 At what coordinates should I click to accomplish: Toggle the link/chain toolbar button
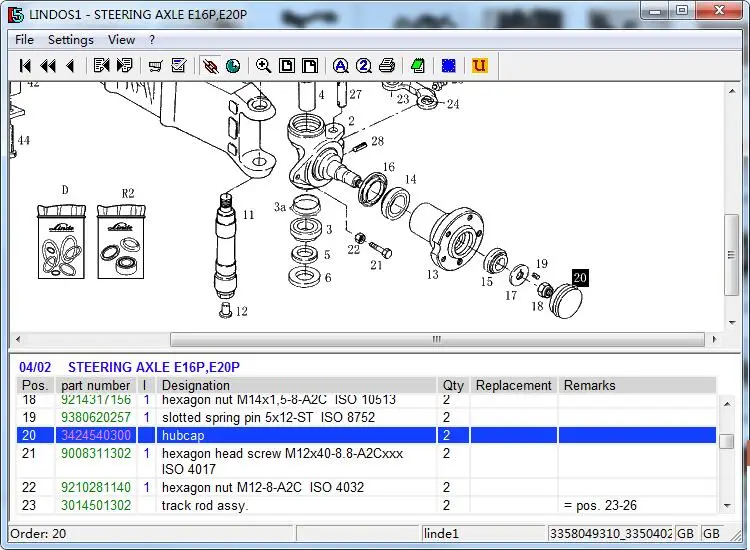coord(210,66)
